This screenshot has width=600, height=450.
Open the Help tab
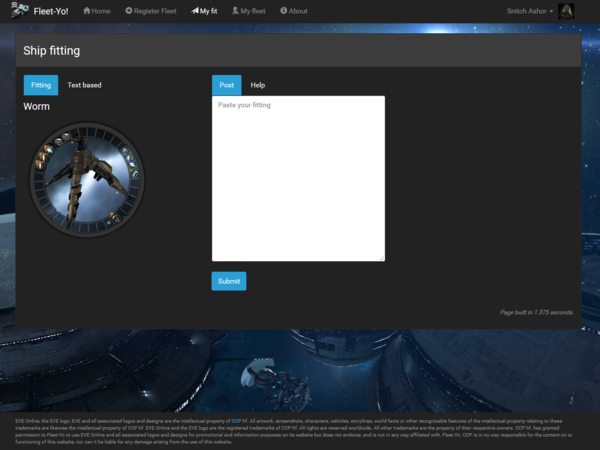257,85
